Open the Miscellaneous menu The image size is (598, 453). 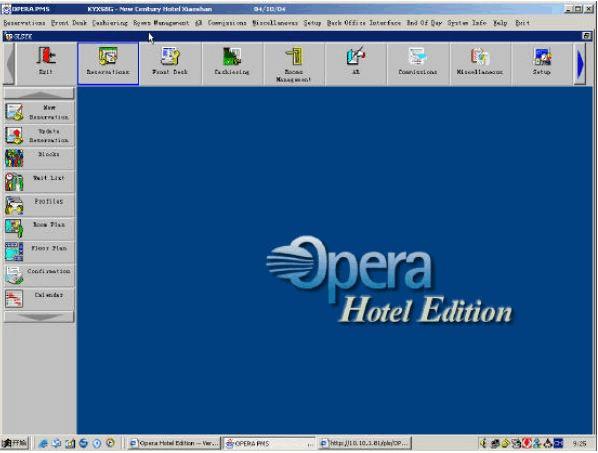coord(275,23)
